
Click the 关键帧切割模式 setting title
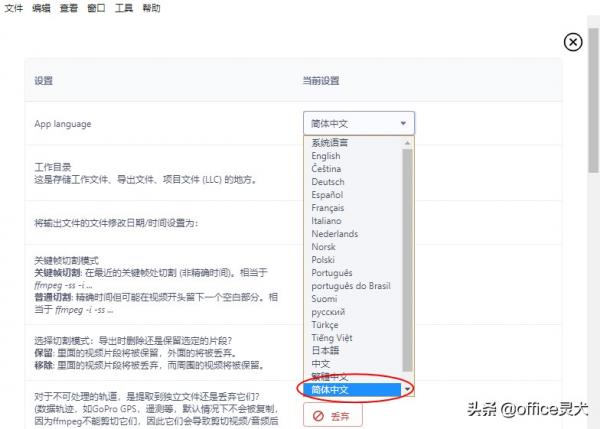point(67,261)
